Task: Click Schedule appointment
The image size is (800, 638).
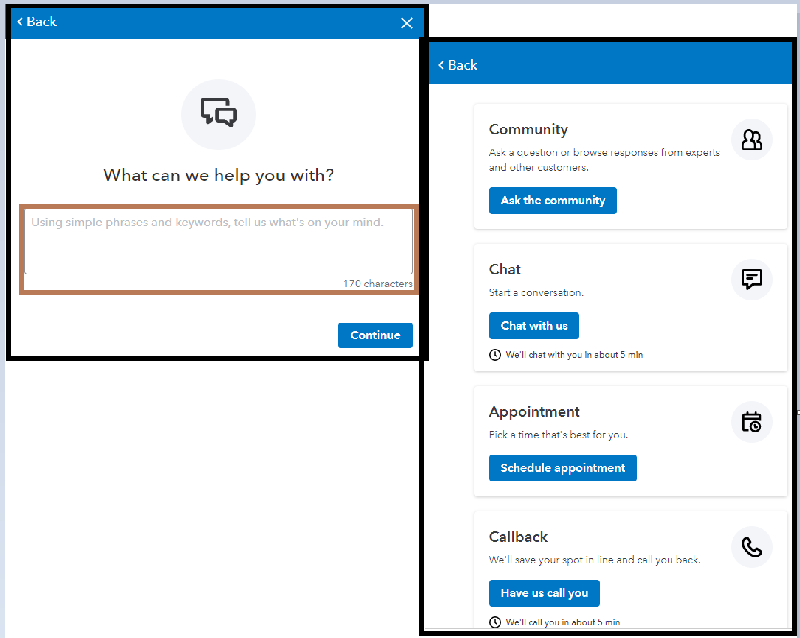Action: (562, 467)
